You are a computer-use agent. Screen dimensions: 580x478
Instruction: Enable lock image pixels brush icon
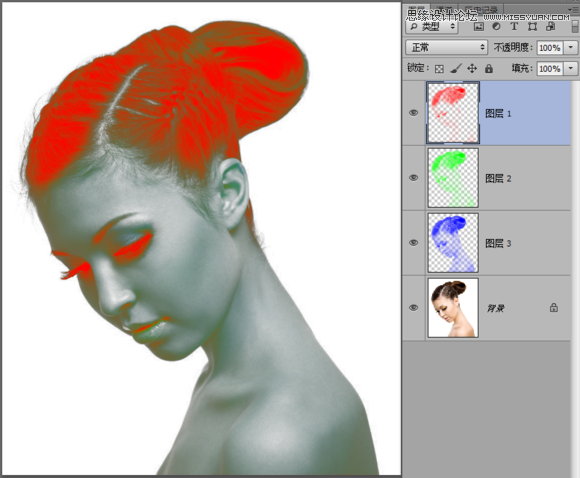pyautogui.click(x=456, y=68)
